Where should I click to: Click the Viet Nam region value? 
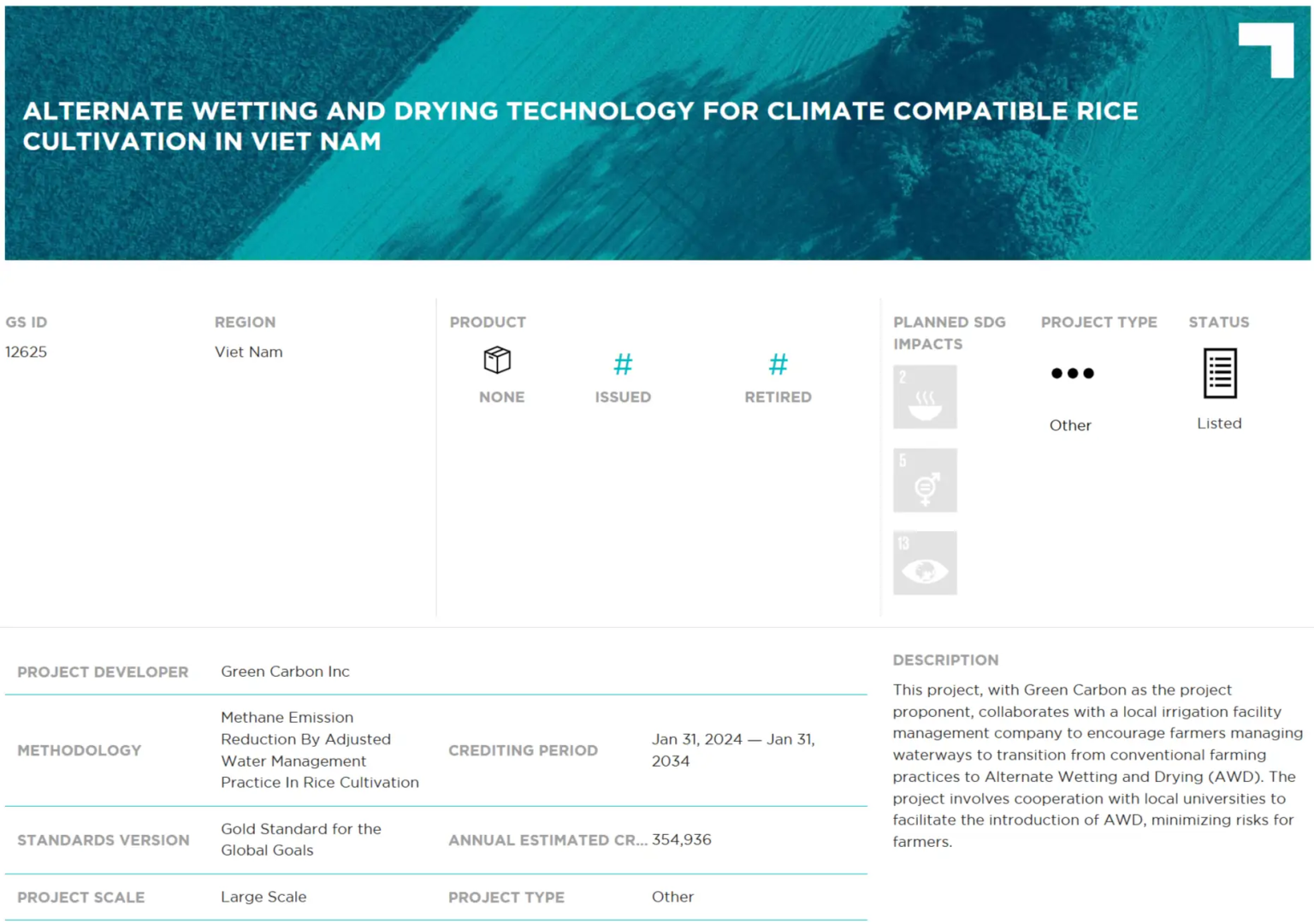248,352
